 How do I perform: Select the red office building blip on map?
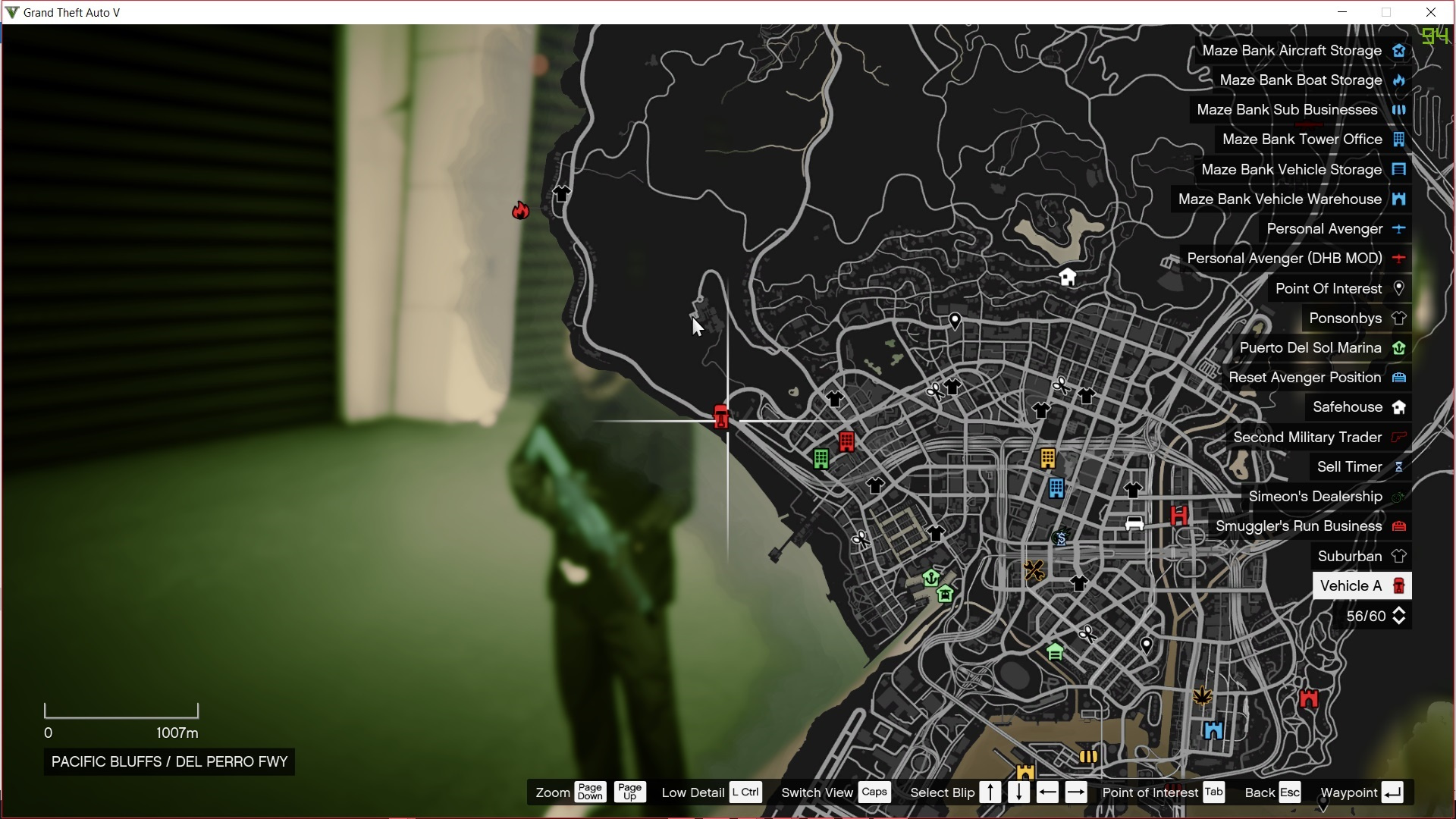click(847, 441)
